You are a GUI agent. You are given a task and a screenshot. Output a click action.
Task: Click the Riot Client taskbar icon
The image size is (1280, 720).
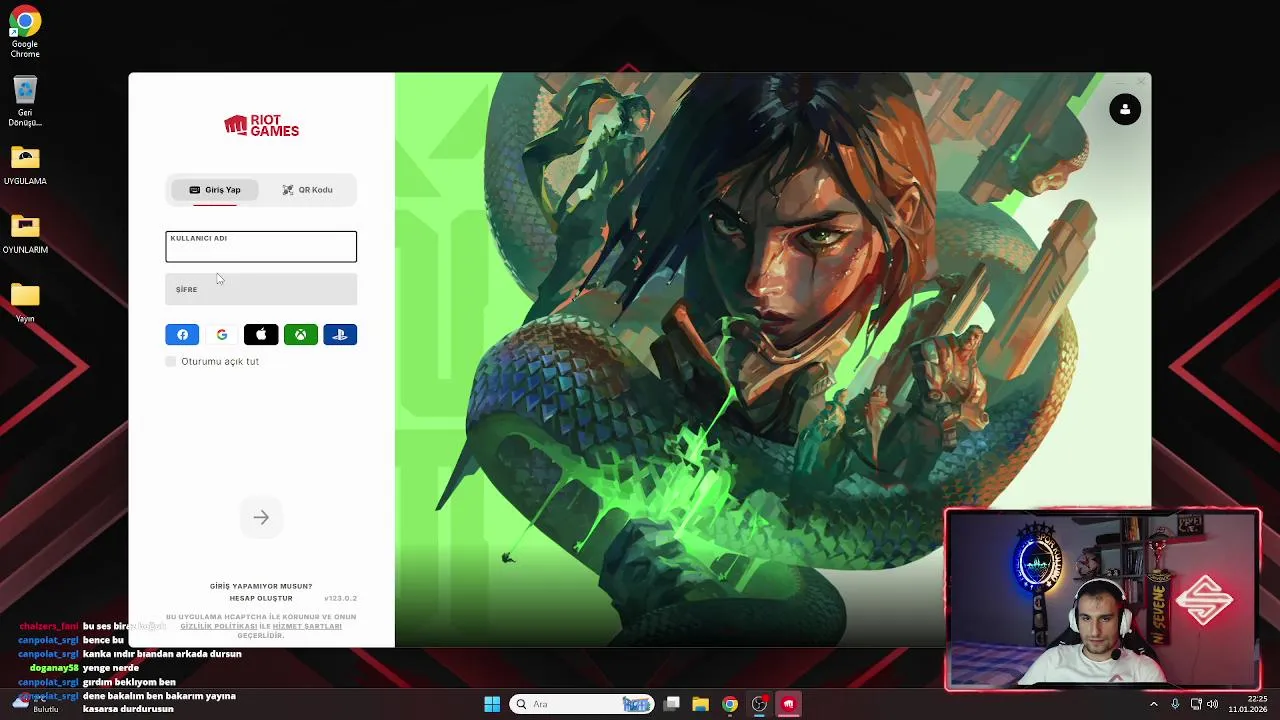(788, 704)
